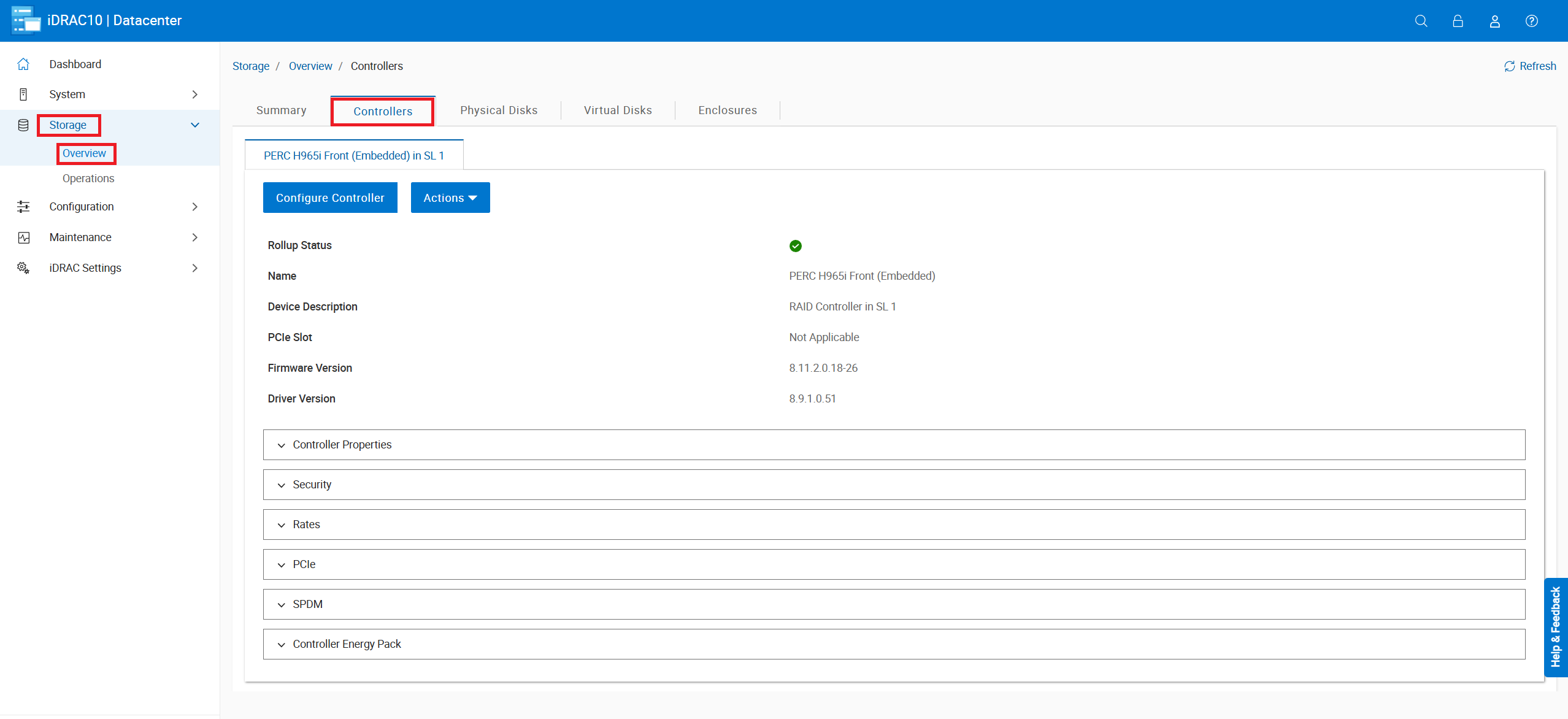Click the lock icon in top bar
This screenshot has width=1568, height=719.
[x=1458, y=21]
